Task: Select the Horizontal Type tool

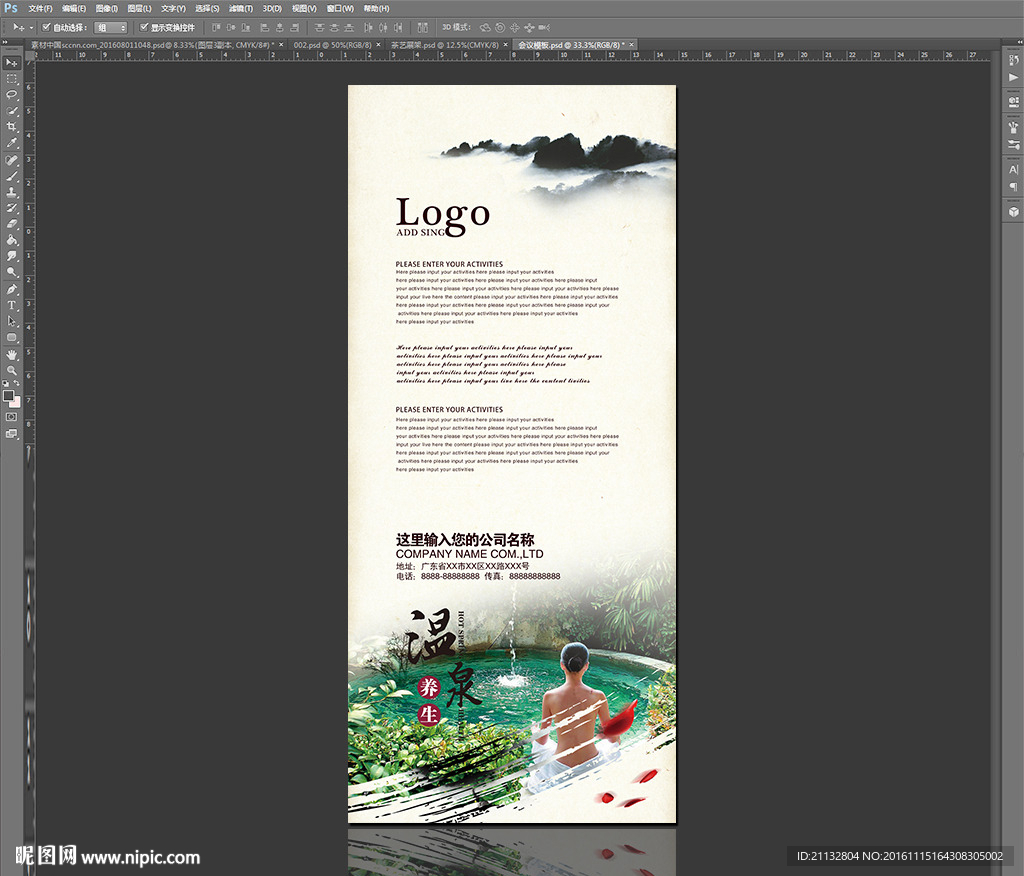Action: (12, 305)
